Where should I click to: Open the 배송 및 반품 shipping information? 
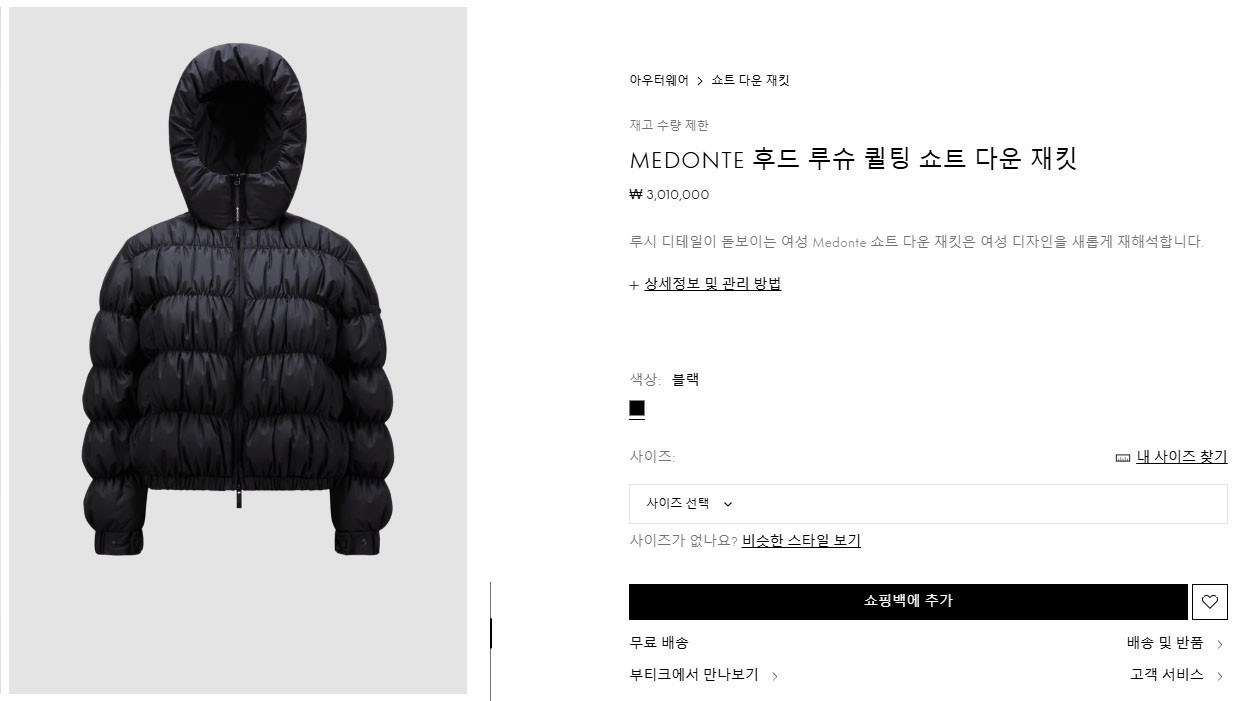(1165, 643)
